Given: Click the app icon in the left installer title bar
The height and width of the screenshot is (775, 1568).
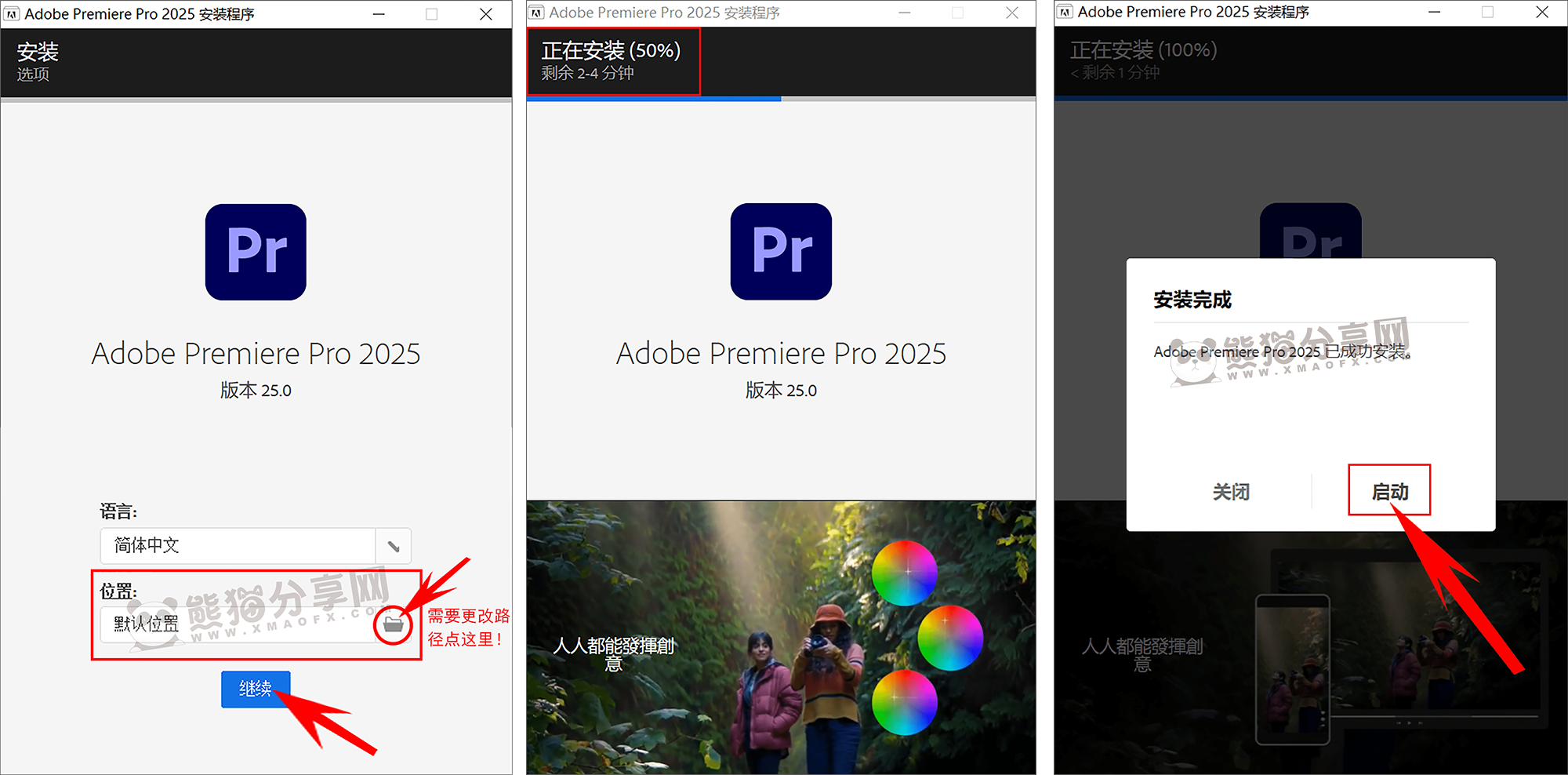Looking at the screenshot, I should (12, 14).
